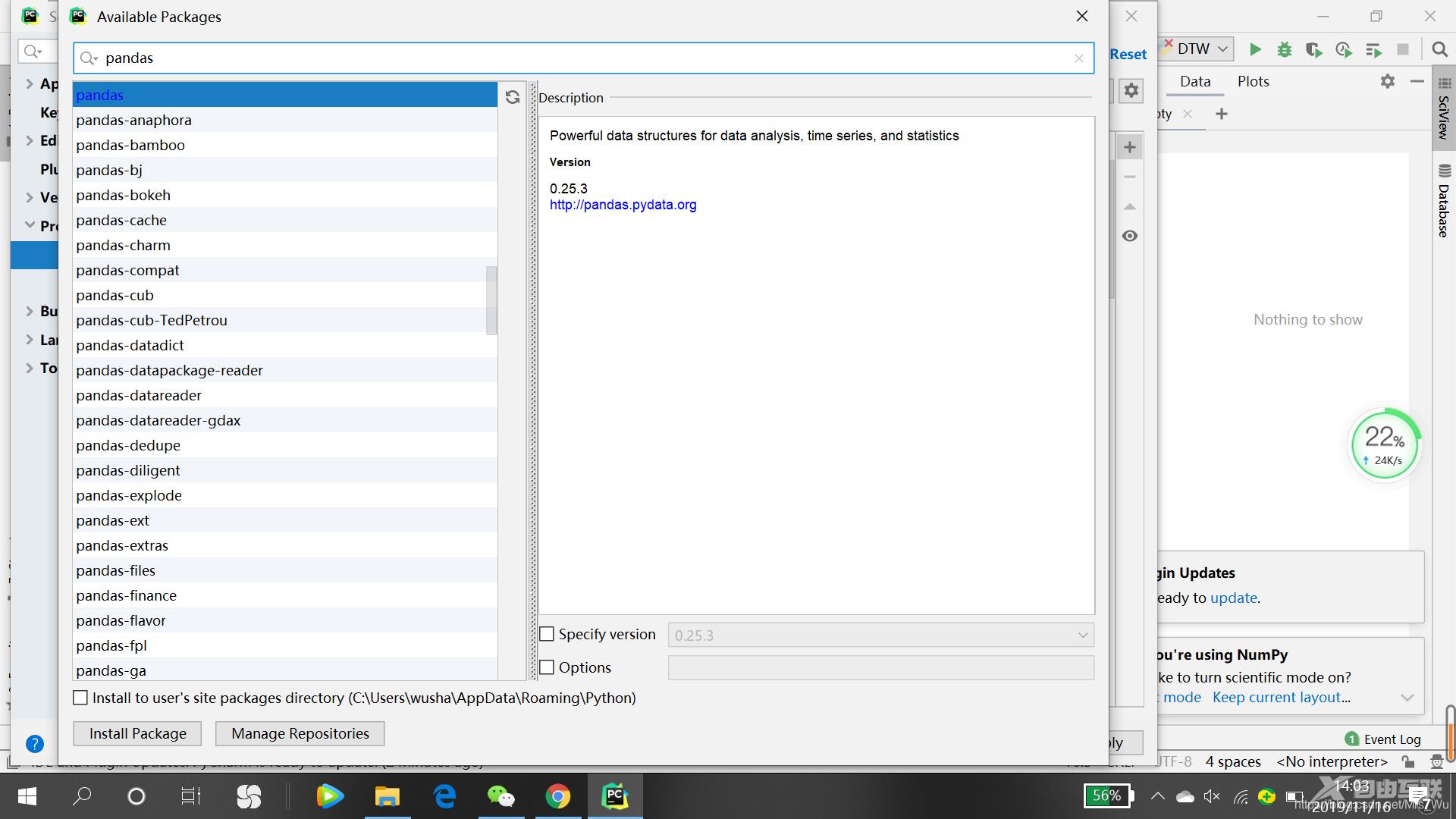Open the Database side tool window
This screenshot has width=1456, height=819.
(x=1444, y=201)
